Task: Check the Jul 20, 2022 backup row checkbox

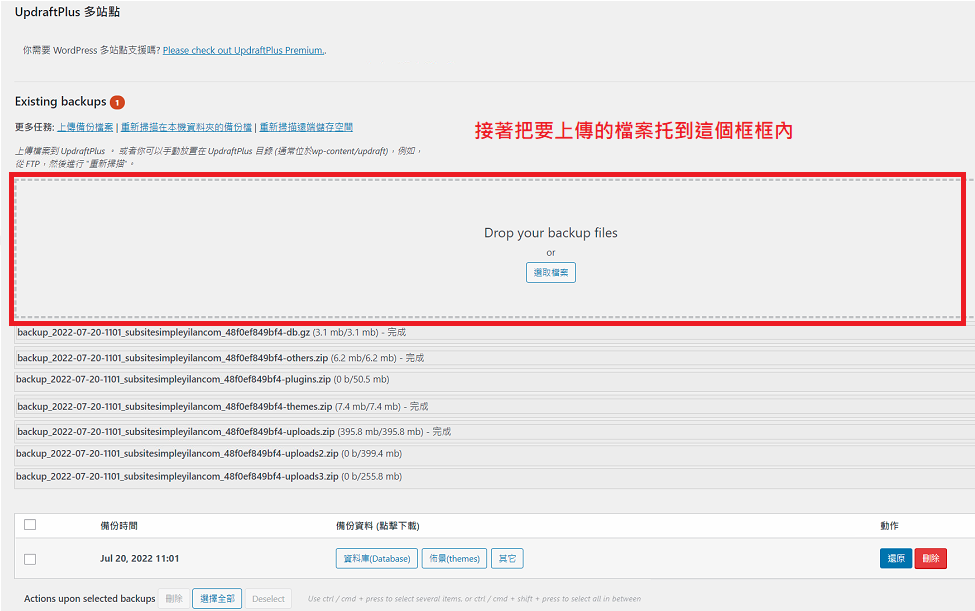Action: coord(30,559)
